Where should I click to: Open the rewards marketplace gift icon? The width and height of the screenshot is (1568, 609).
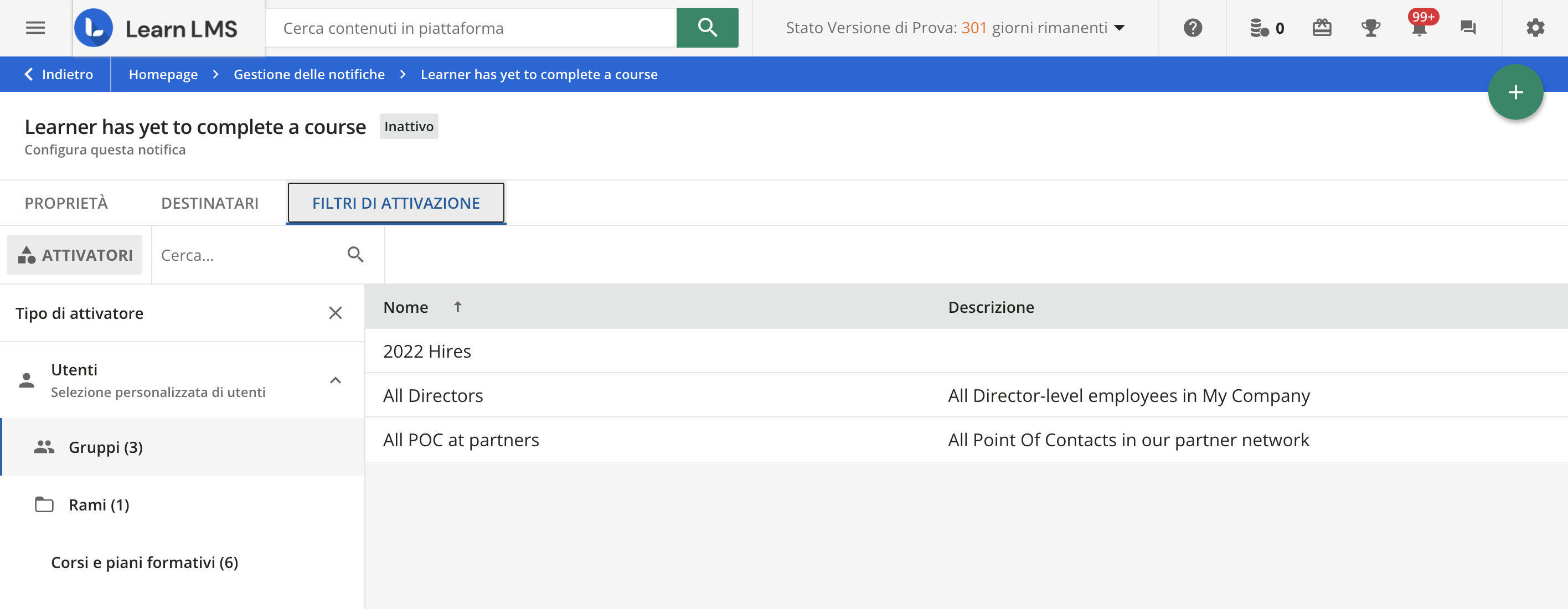(x=1322, y=28)
